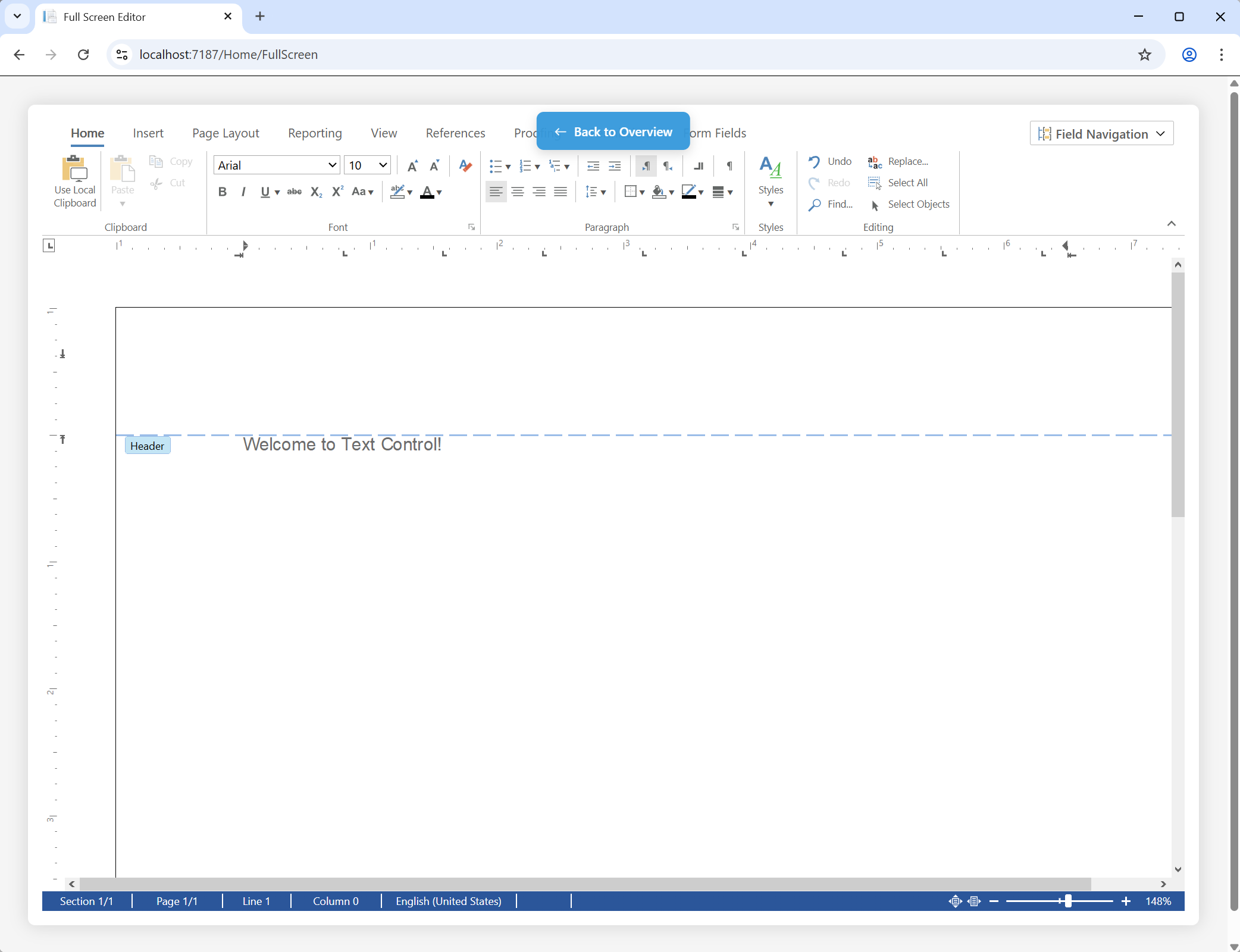Click the Paragraph dialog launcher arrow
The height and width of the screenshot is (952, 1240).
click(x=735, y=227)
